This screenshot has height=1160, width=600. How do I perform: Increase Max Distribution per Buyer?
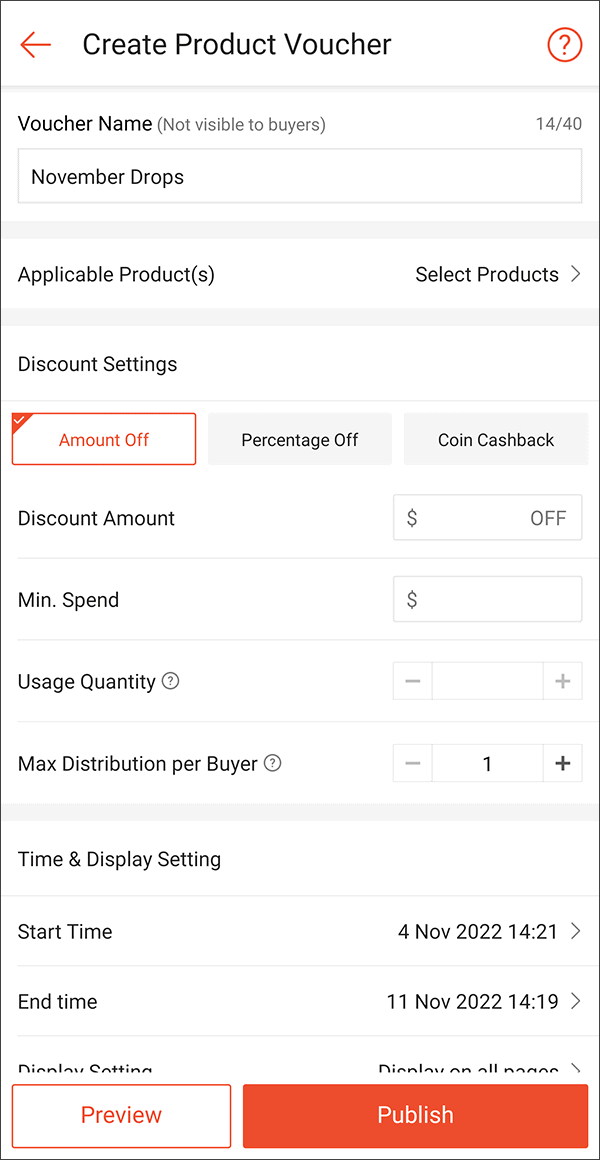(x=562, y=764)
